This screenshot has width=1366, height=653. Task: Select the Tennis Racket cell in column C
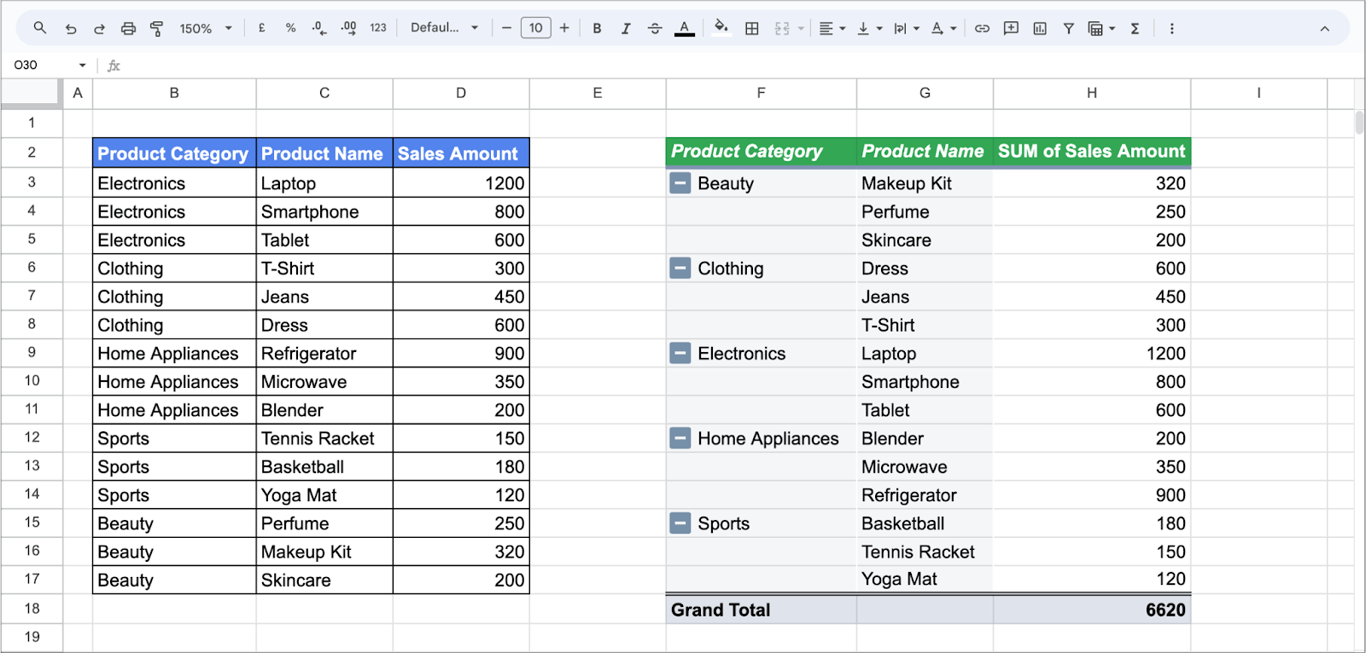(x=324, y=438)
